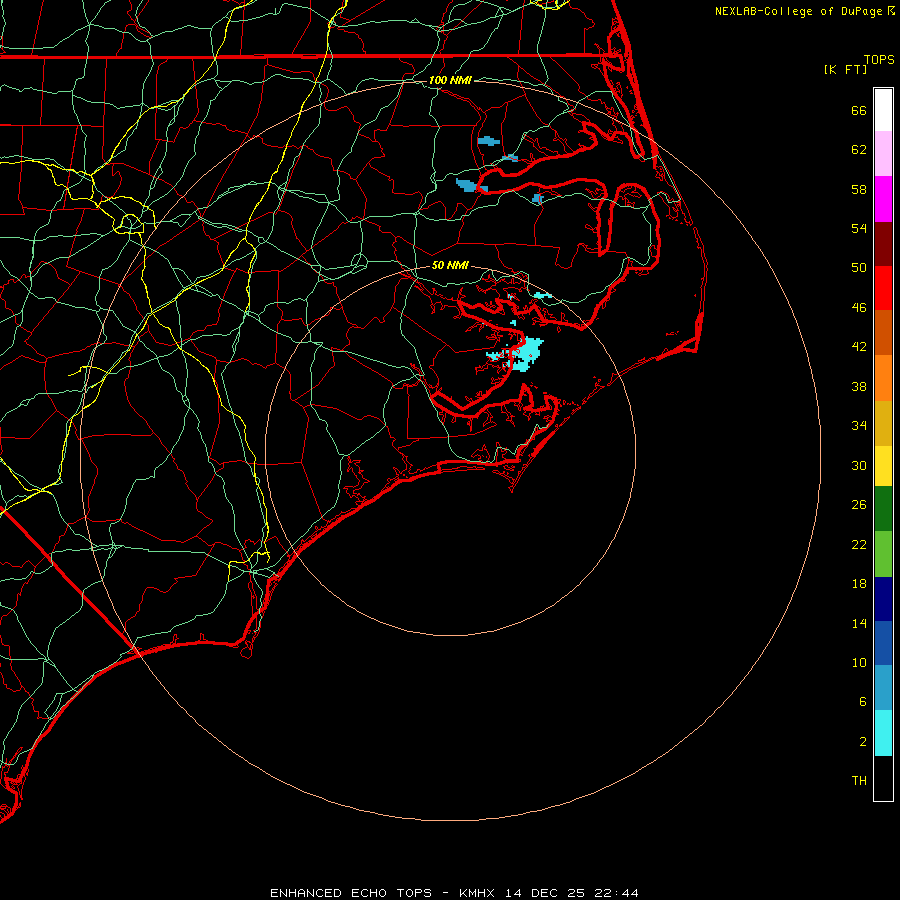Click the yellow 34 kft legend swatch
This screenshot has height=900, width=900.
tap(883, 465)
